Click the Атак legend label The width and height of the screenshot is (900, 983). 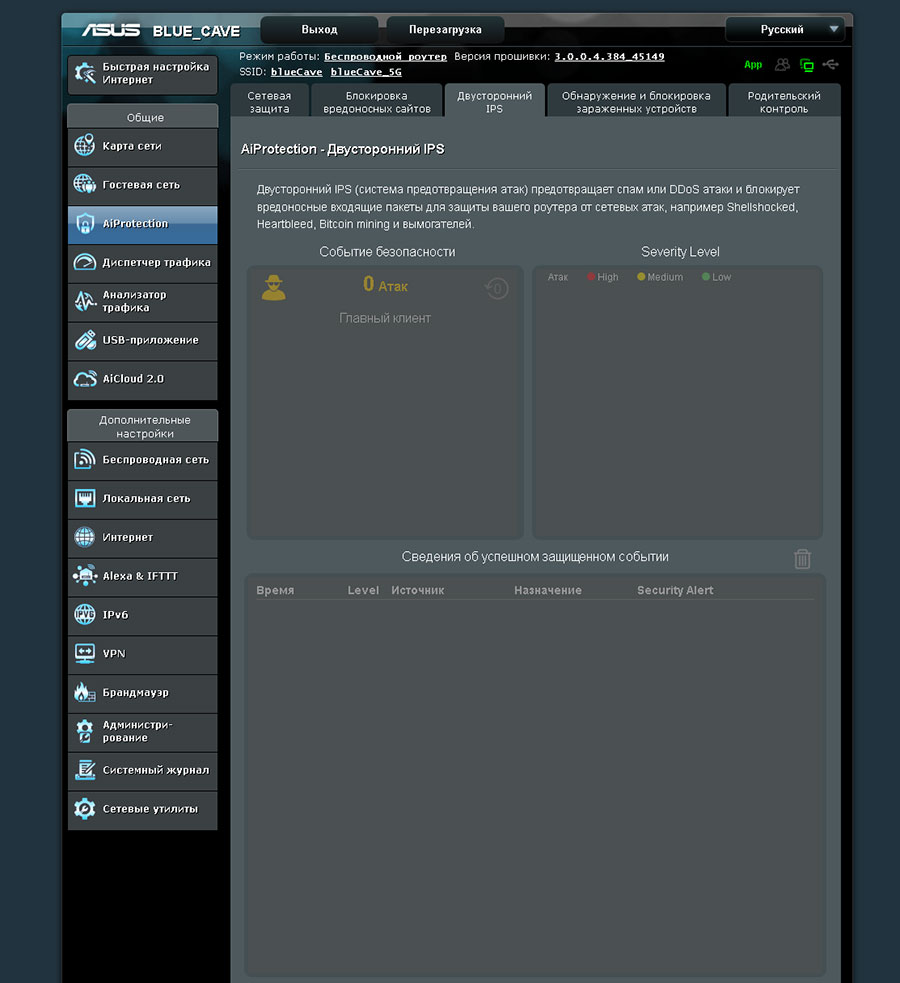tap(558, 277)
